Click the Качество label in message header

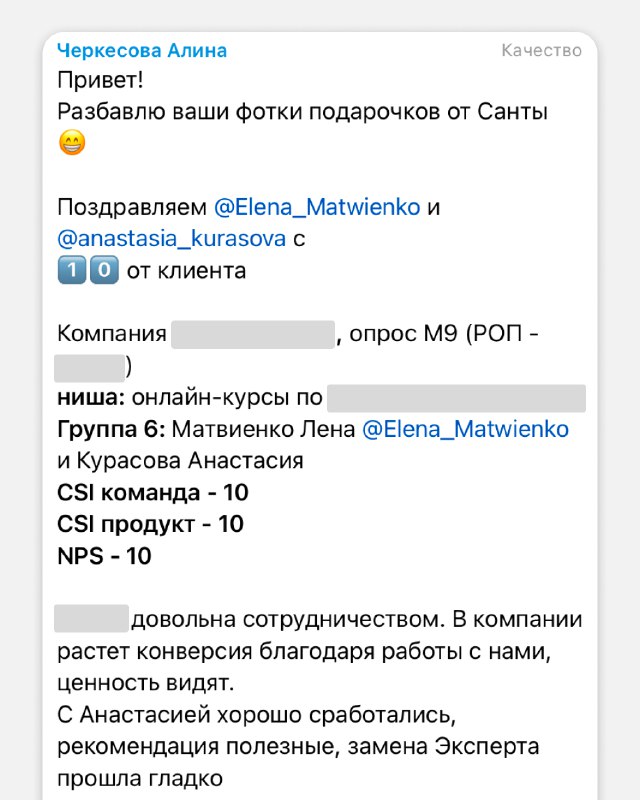tap(541, 51)
